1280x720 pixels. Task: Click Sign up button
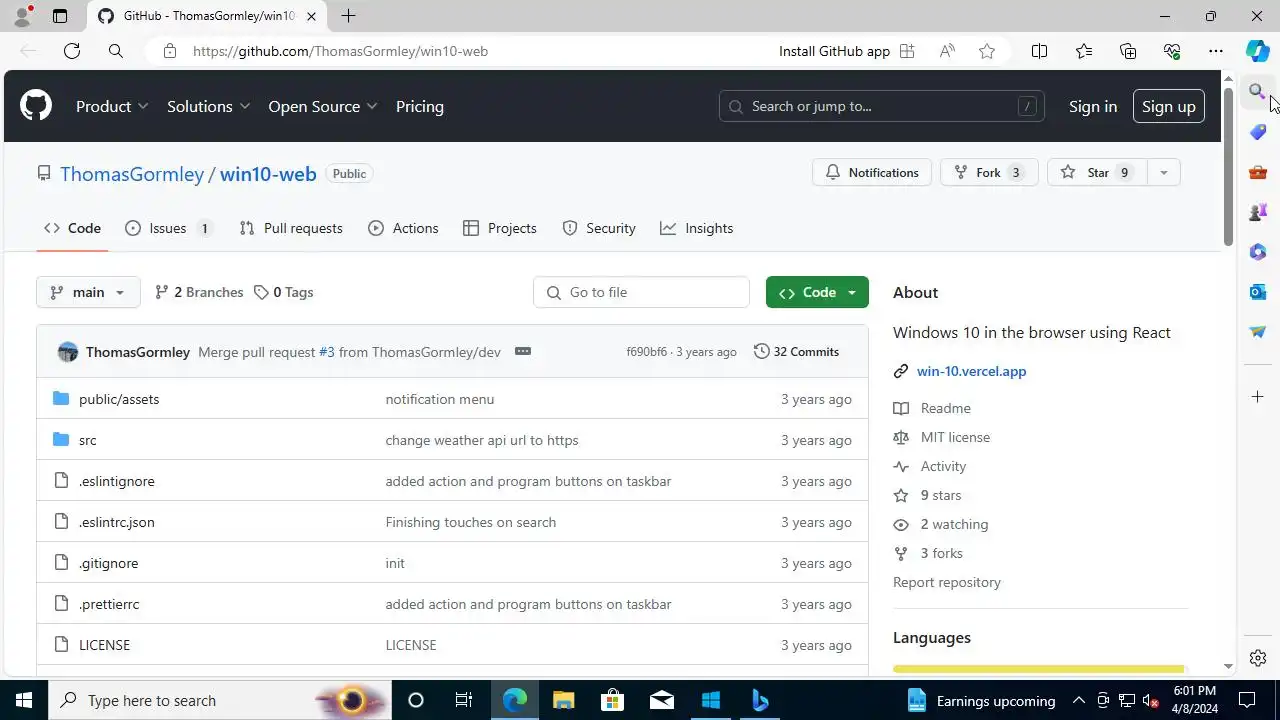pos(1168,106)
